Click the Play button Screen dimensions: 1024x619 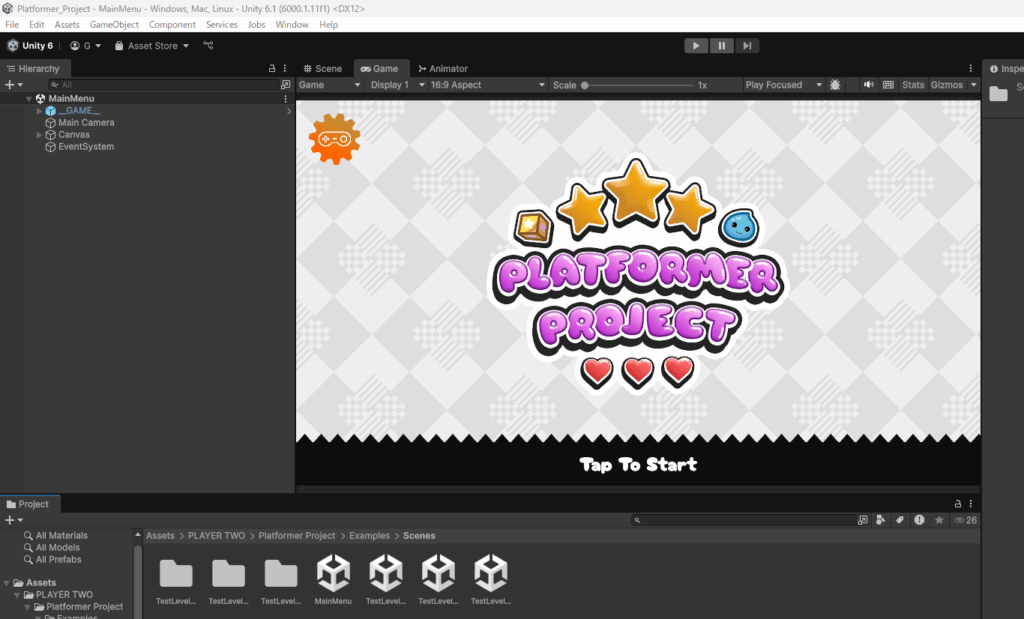[x=696, y=46]
